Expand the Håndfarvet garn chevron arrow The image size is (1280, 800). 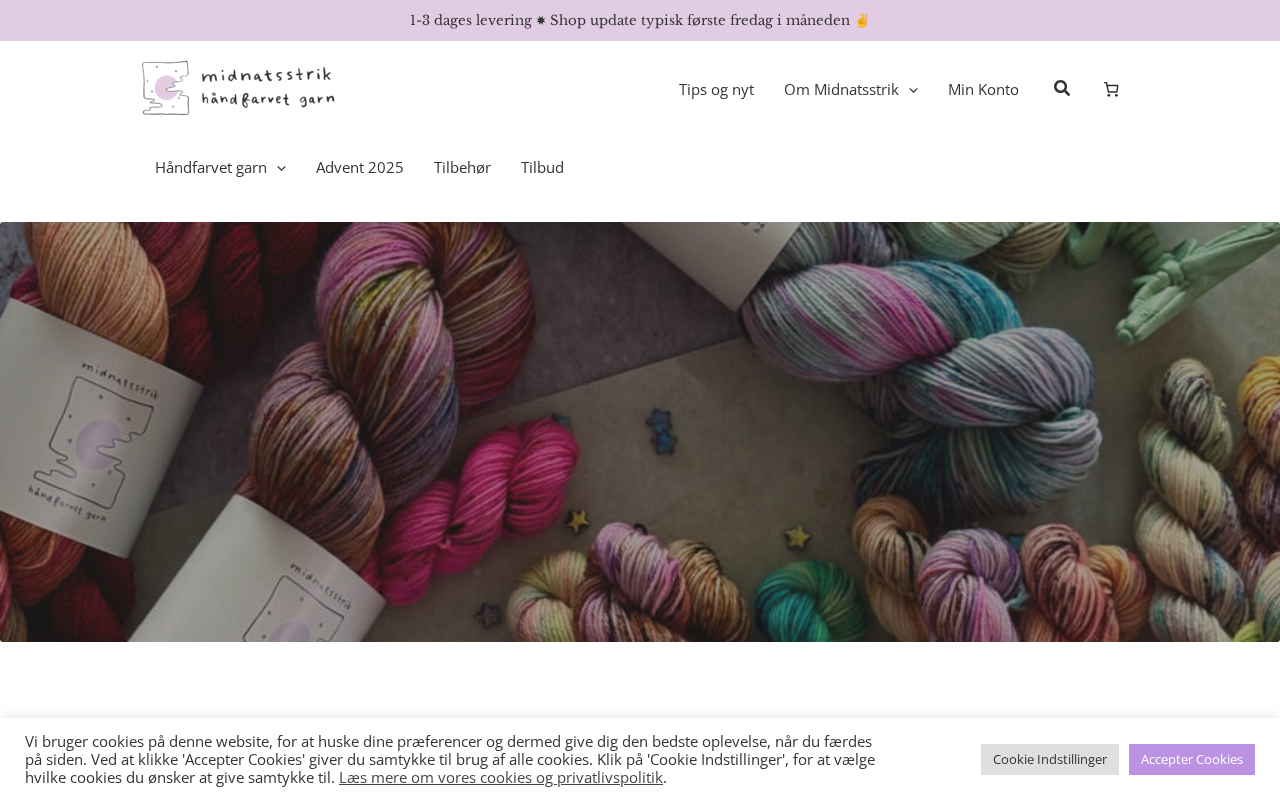click(x=281, y=168)
